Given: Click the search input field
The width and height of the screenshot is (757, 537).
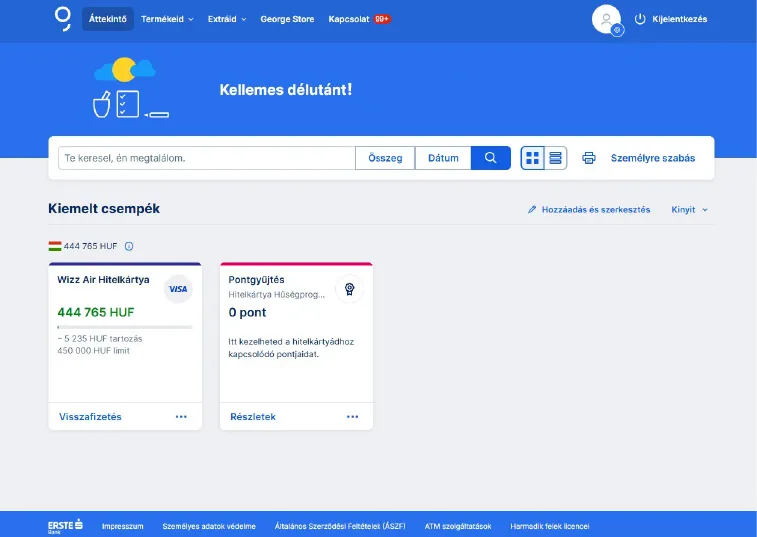Looking at the screenshot, I should (x=206, y=158).
